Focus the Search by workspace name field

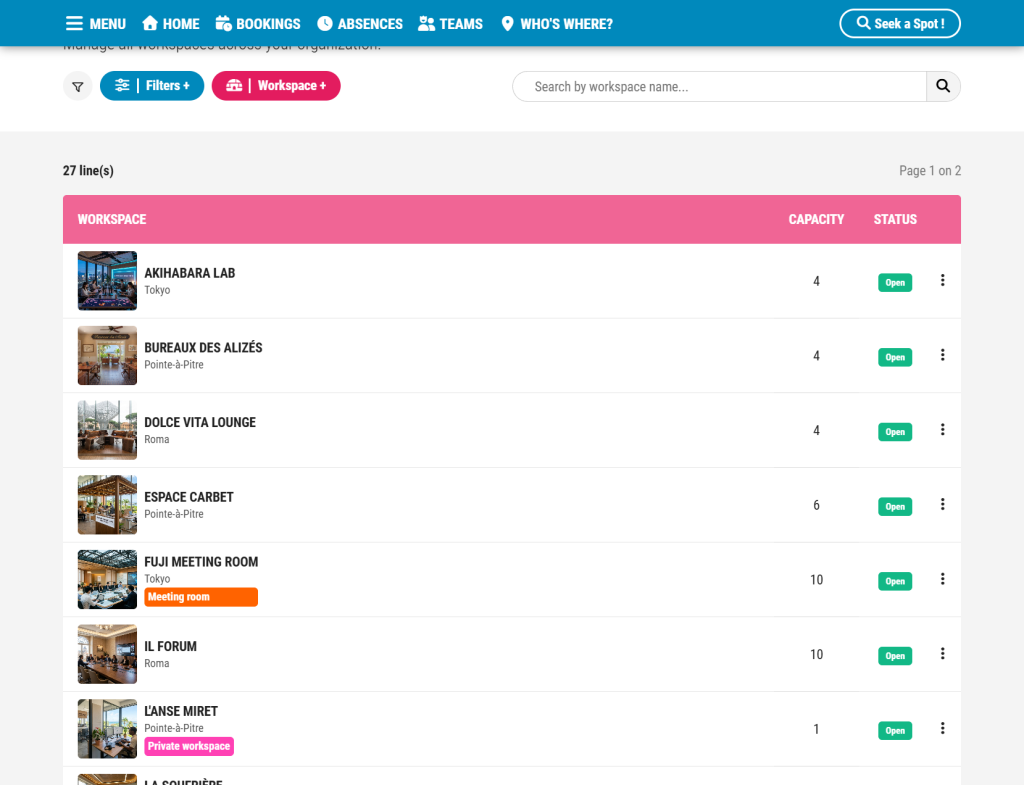[719, 86]
